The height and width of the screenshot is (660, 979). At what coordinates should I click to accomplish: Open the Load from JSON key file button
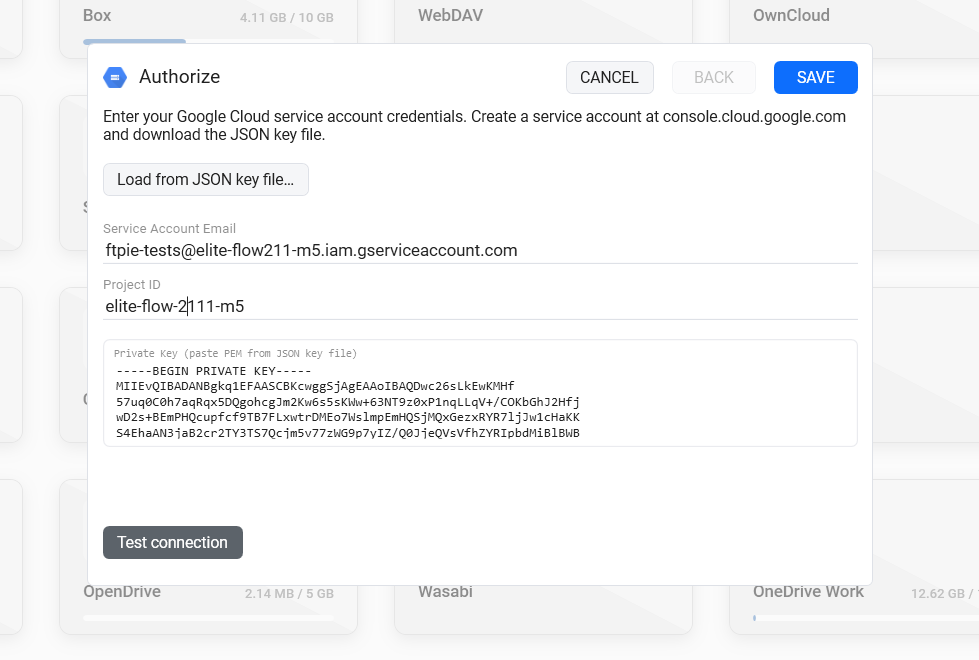(205, 180)
